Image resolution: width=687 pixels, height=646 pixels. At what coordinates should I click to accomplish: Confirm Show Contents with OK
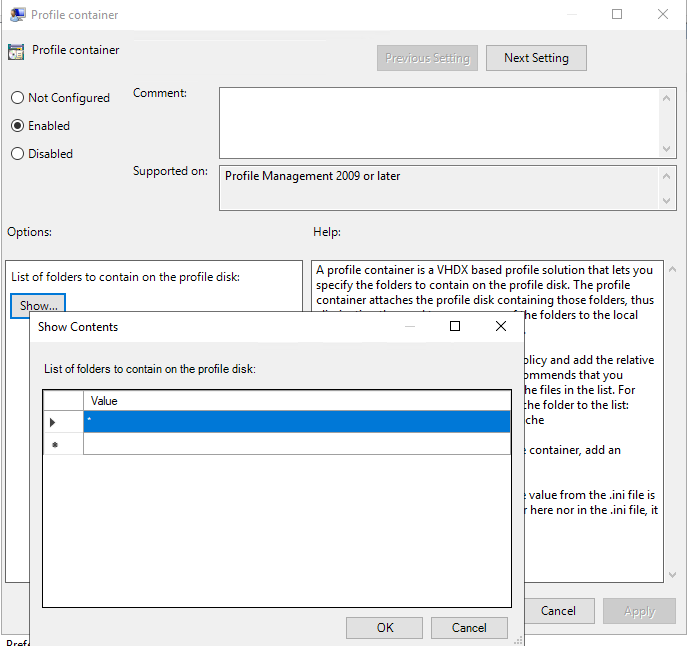[x=384, y=628]
